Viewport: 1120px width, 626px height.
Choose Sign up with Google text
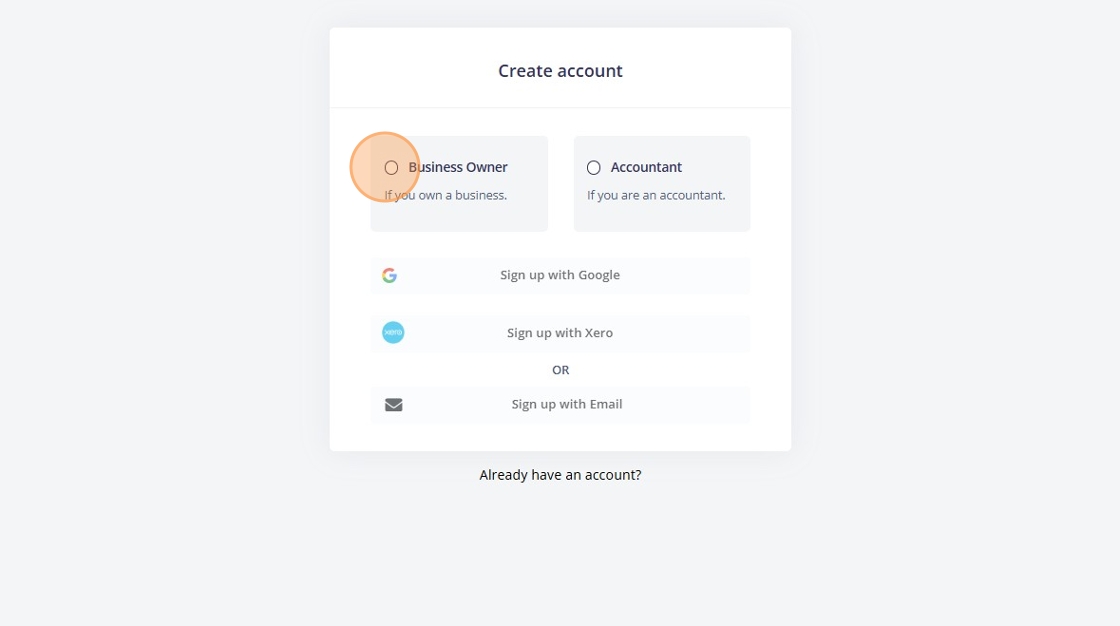tap(560, 275)
